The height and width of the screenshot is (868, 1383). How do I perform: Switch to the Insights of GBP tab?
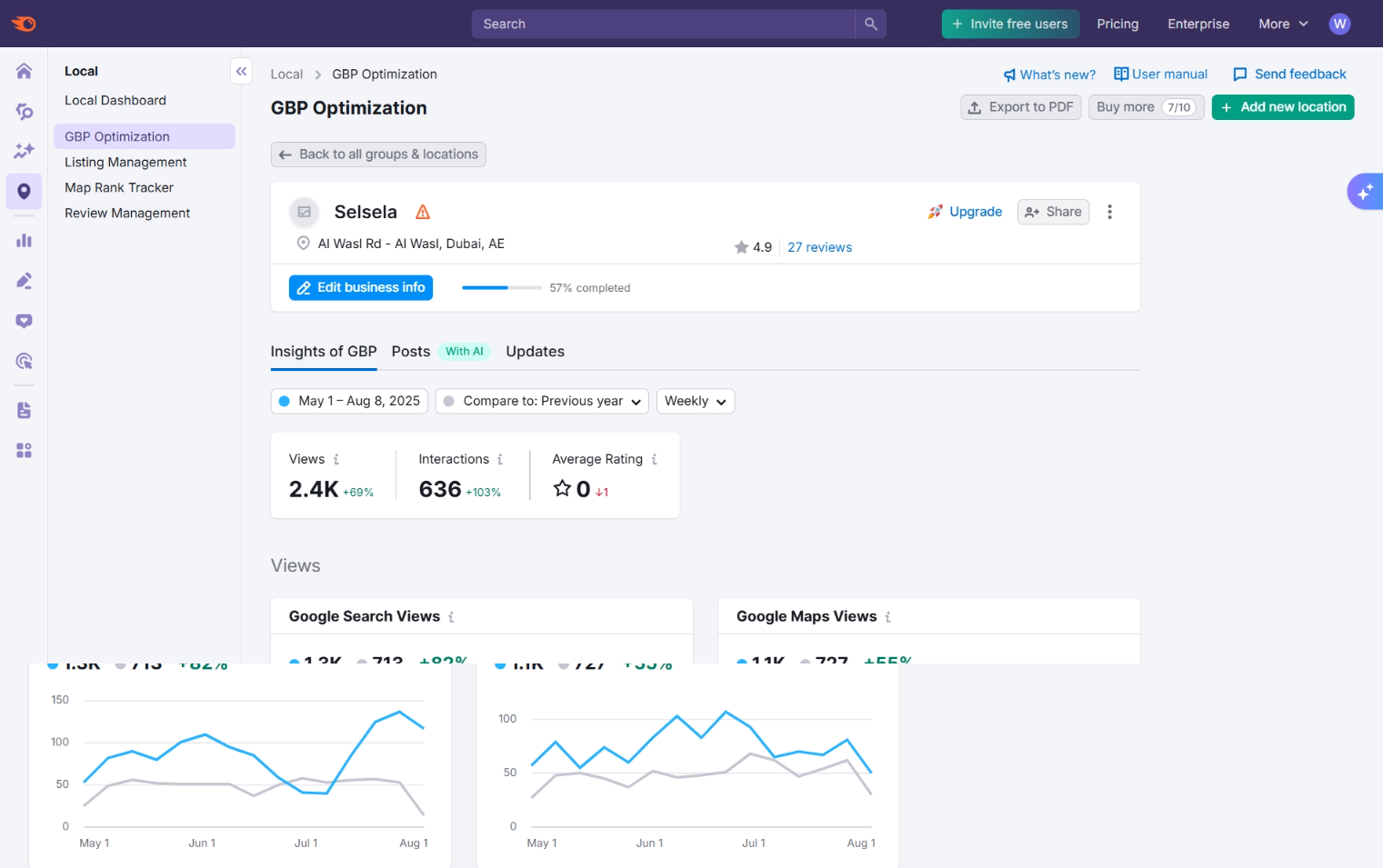(x=324, y=352)
